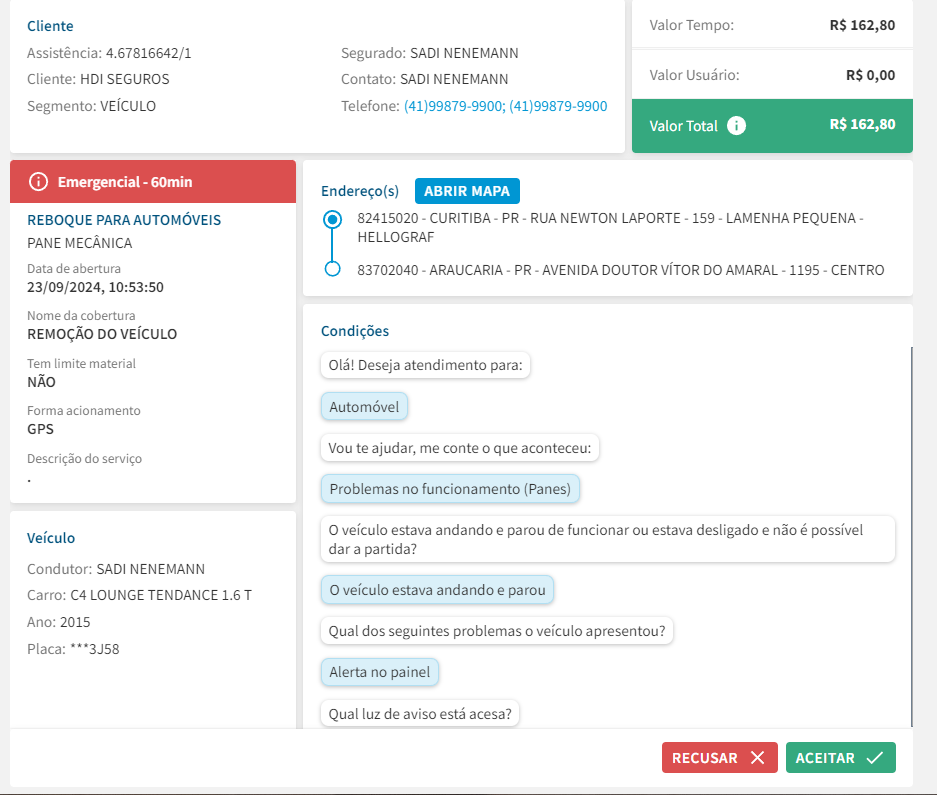The height and width of the screenshot is (795, 937).
Task: Select the origin address marker for Curitiba
Action: 333,219
